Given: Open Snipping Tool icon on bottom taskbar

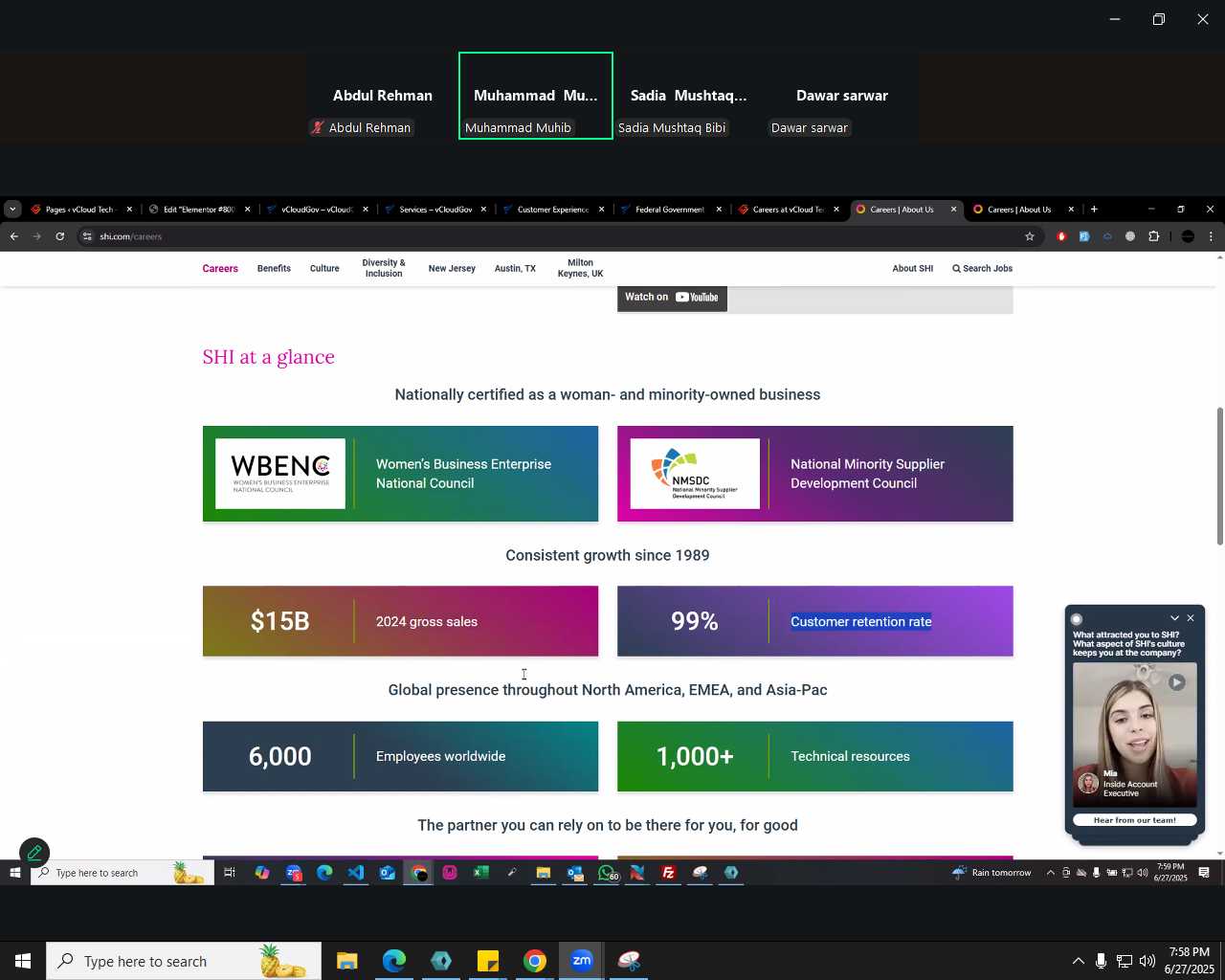Looking at the screenshot, I should pyautogui.click(x=629, y=961).
